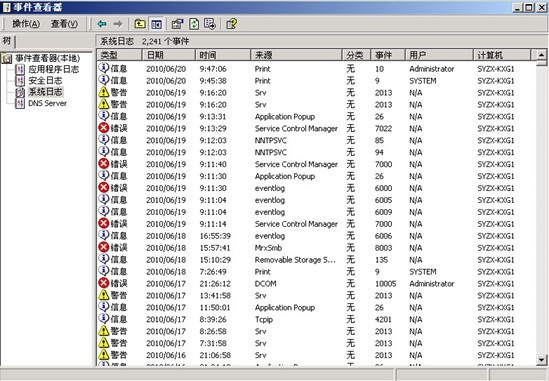
Task: Click the time 21:26:12
Action: tap(215, 284)
